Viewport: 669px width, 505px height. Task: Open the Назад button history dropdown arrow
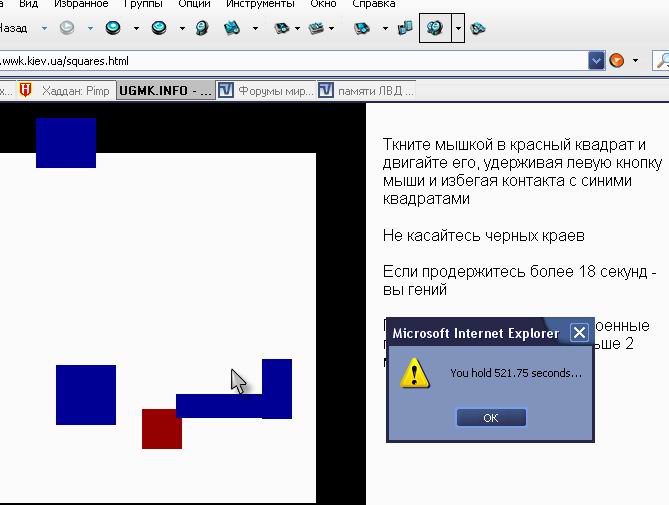click(44, 28)
